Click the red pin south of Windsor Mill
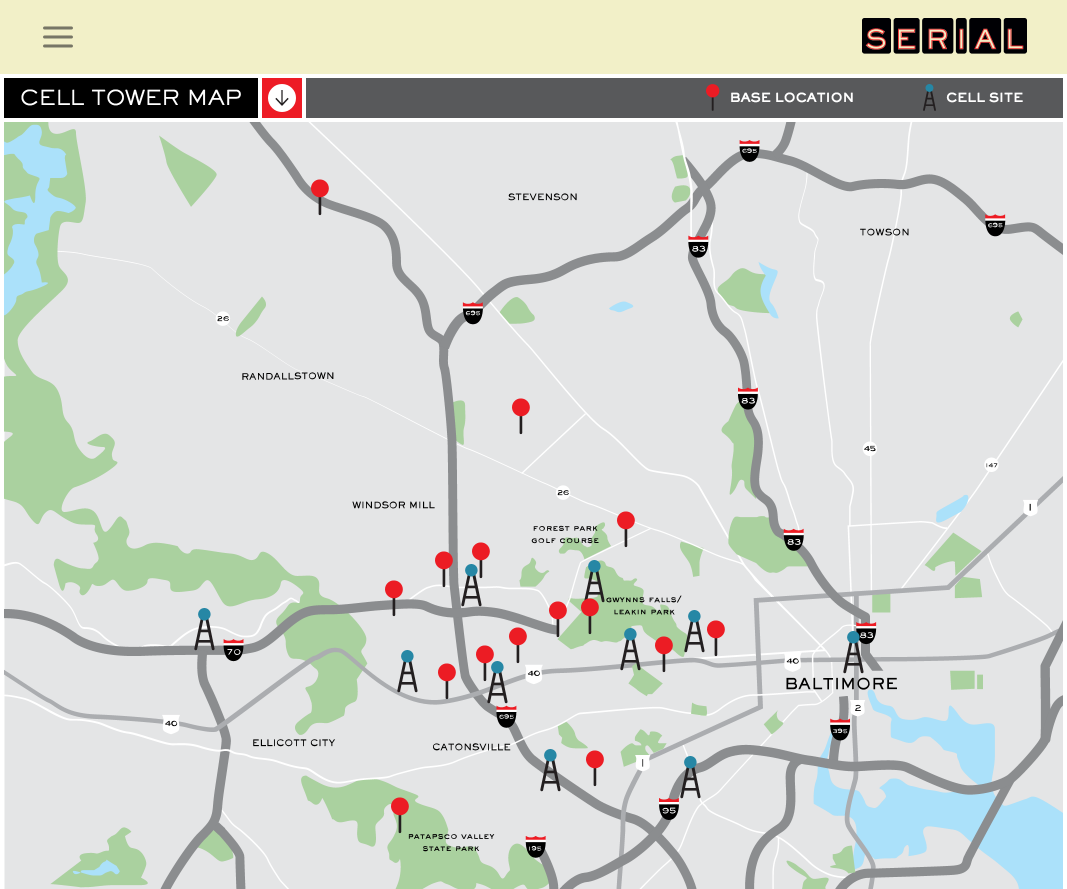Image resolution: width=1067 pixels, height=889 pixels. (394, 591)
